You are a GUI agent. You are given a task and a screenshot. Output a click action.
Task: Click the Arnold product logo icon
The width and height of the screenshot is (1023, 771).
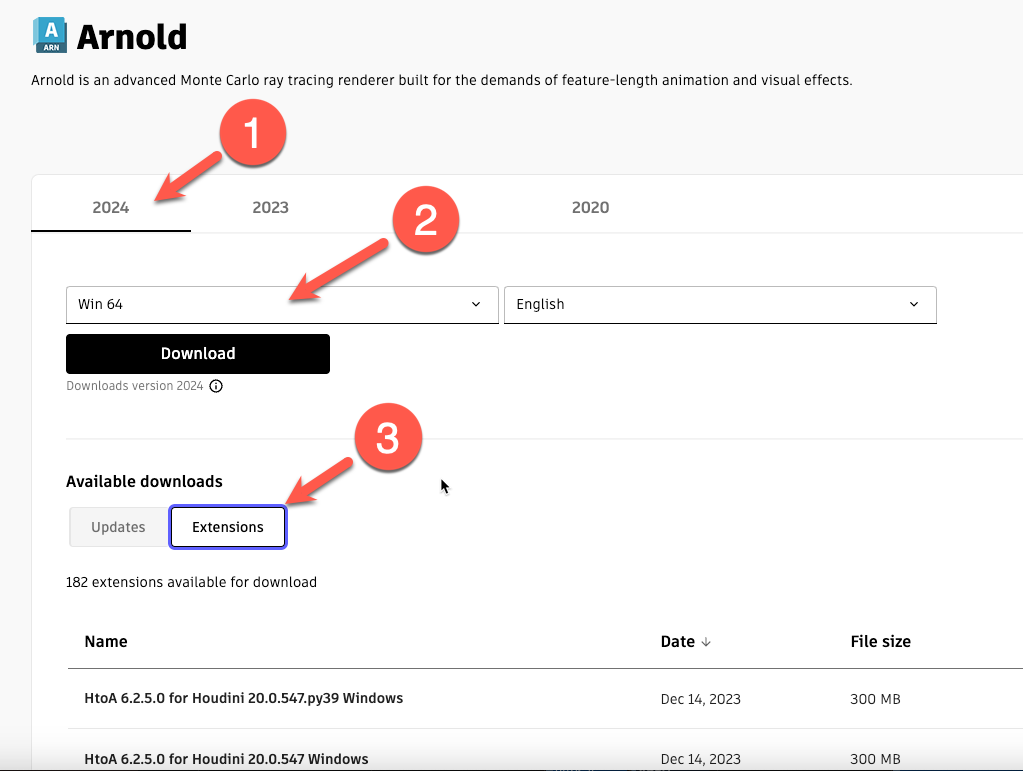(49, 35)
